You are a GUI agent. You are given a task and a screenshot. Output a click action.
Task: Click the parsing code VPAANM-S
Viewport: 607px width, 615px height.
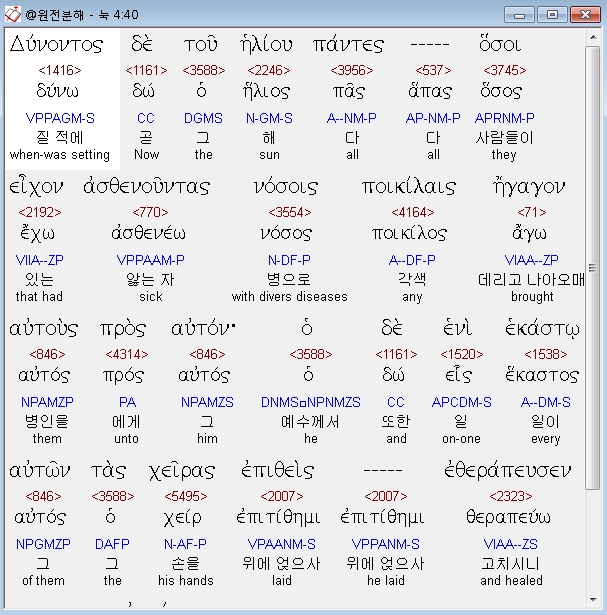(x=282, y=544)
